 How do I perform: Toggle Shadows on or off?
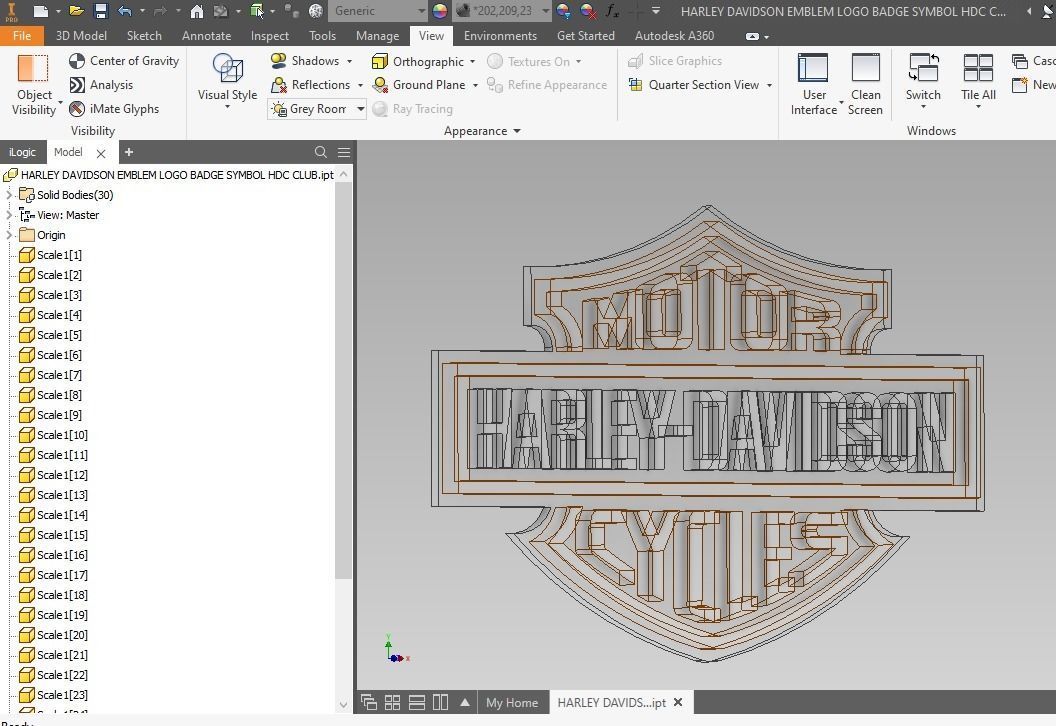[x=305, y=61]
